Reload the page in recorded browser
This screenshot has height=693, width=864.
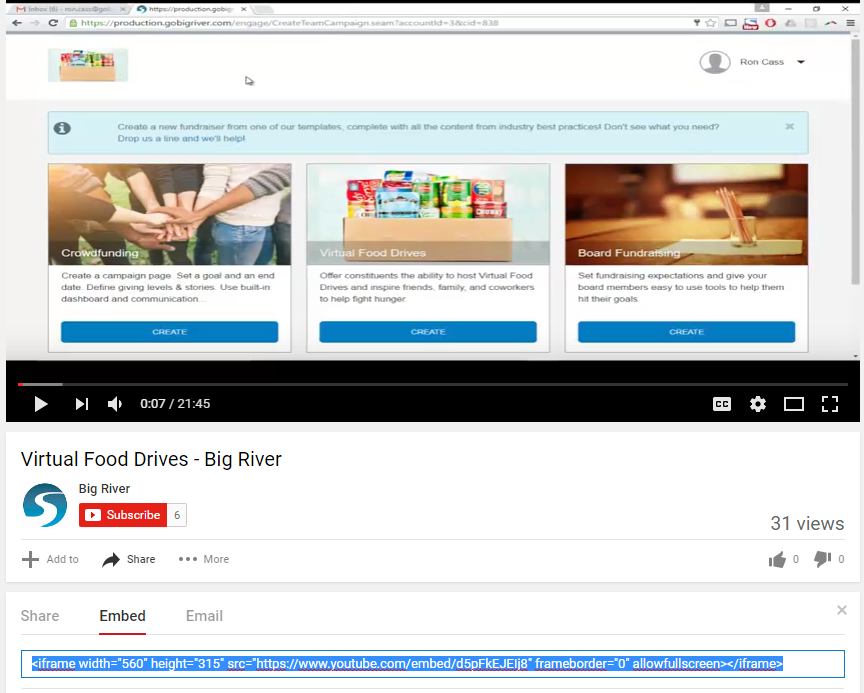tap(53, 23)
